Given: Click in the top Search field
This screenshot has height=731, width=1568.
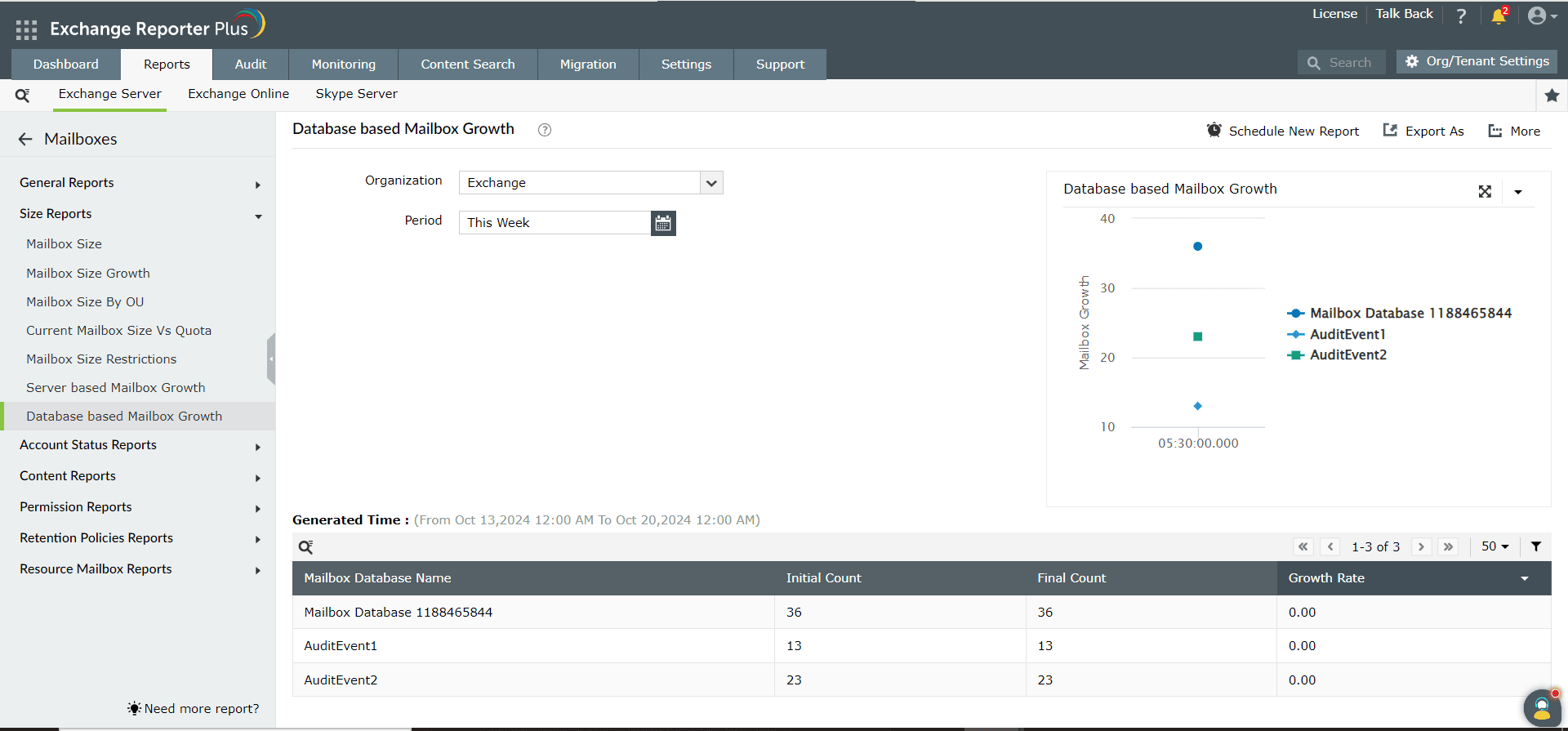Looking at the screenshot, I should click(1342, 63).
